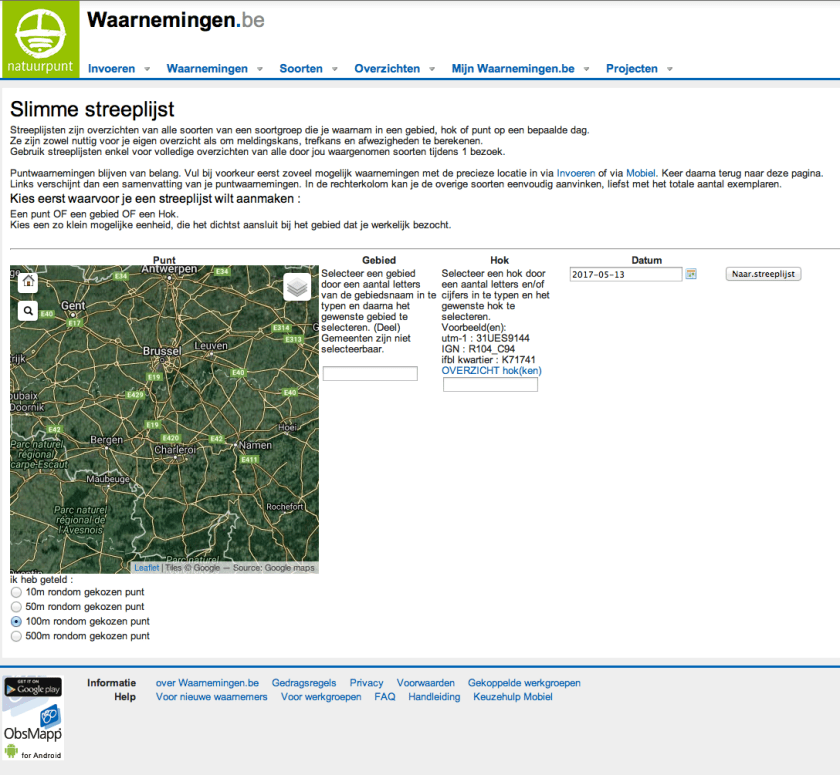840x775 pixels.
Task: Open the Overzichten menu
Action: (387, 69)
